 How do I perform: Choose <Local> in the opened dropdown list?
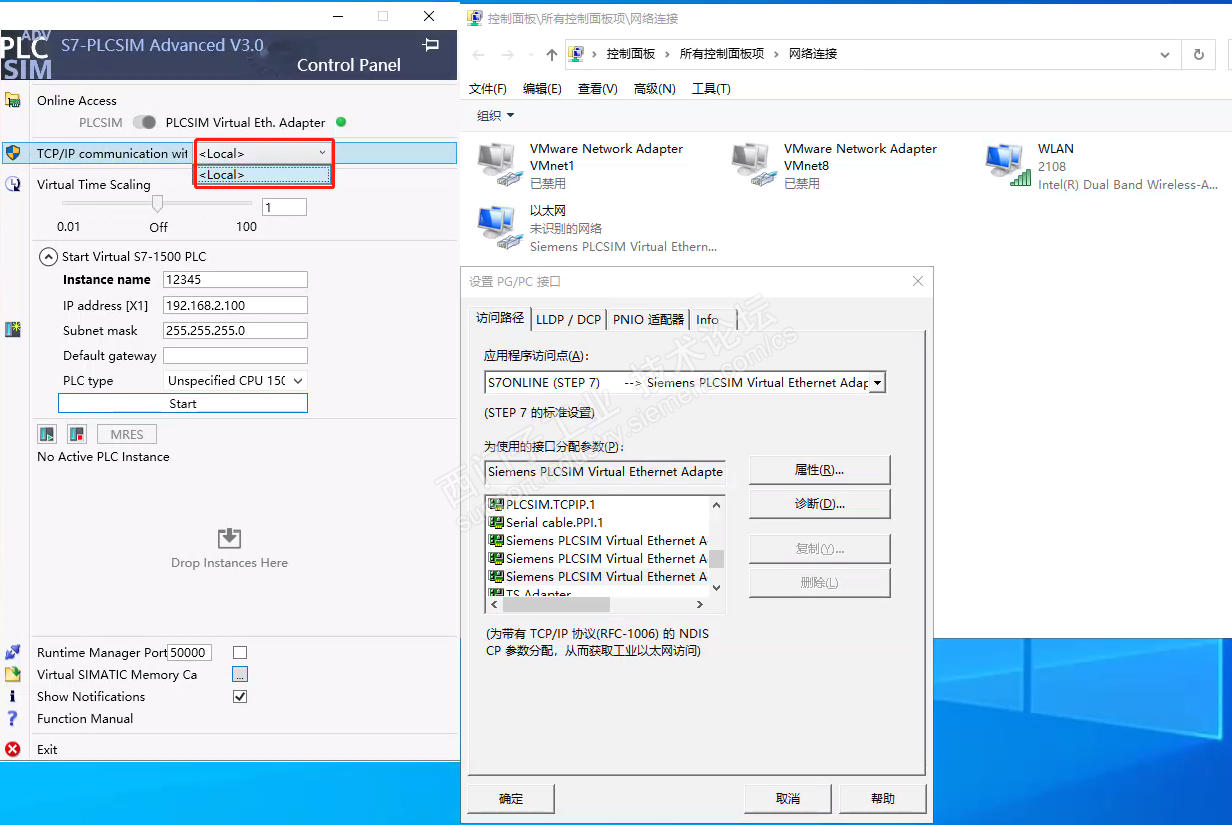tap(263, 175)
